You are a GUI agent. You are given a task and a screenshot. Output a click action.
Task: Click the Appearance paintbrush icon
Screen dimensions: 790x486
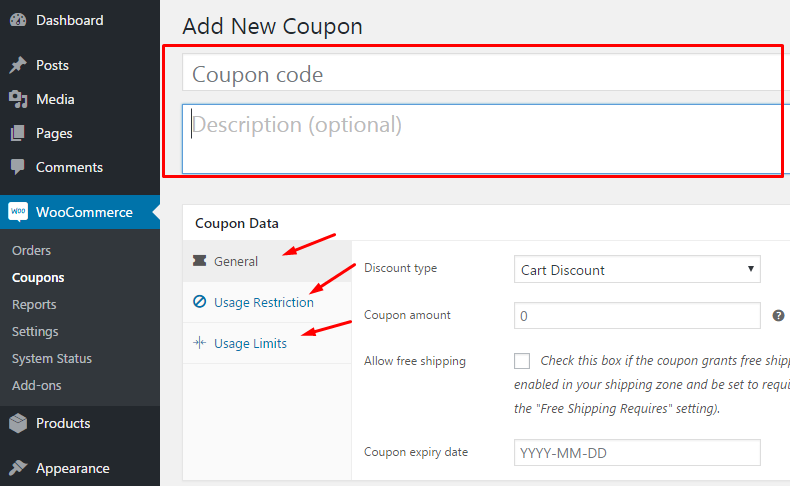(x=18, y=468)
